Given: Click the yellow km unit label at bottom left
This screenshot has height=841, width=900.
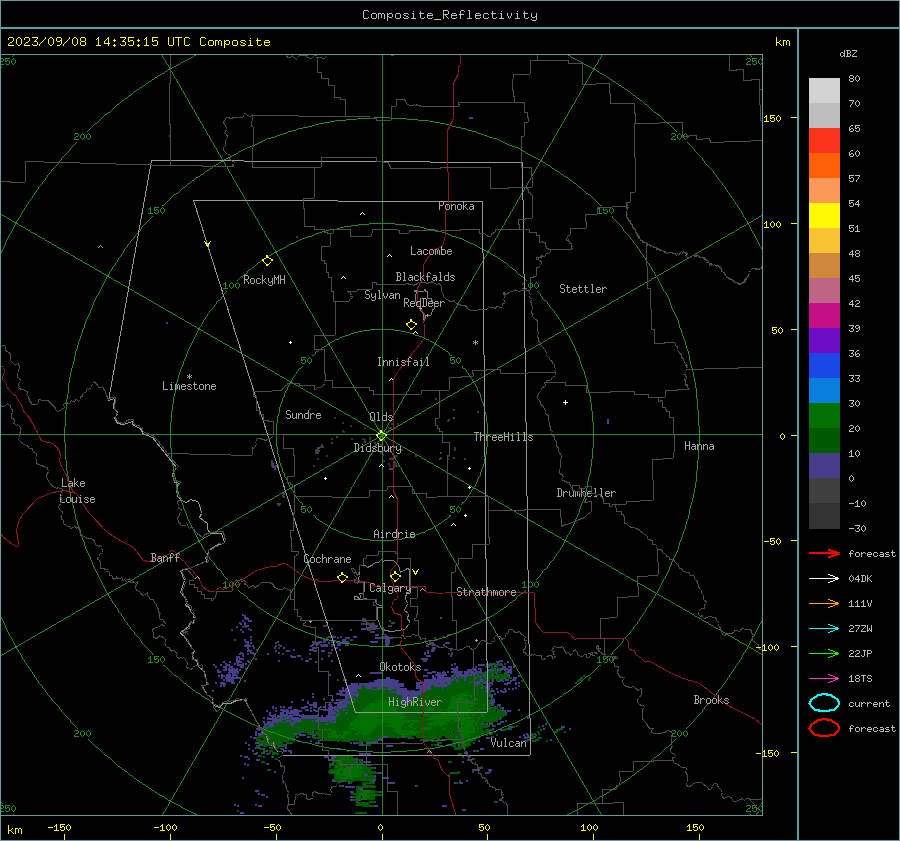Looking at the screenshot, I should point(14,830).
